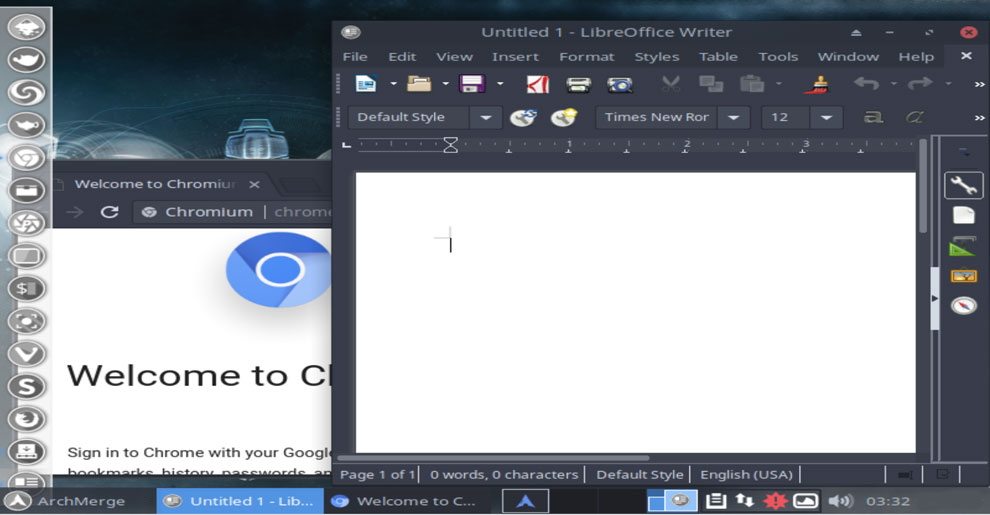Open the Open-file recent documents dropdown arrow

click(x=445, y=84)
